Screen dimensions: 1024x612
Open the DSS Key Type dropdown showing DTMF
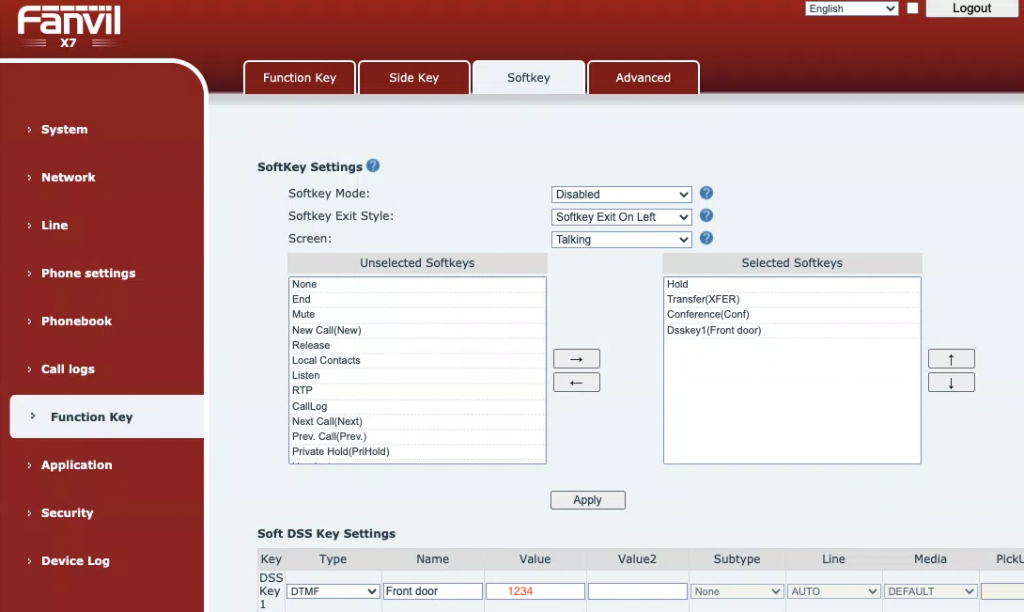click(332, 591)
